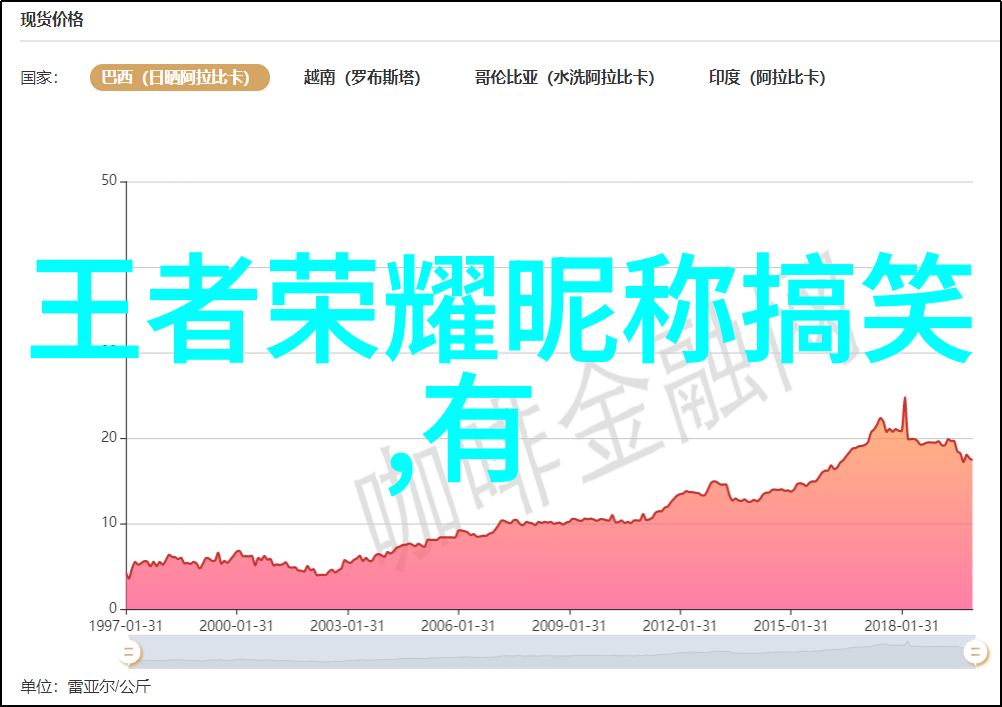This screenshot has width=1002, height=707.
Task: Click the 1997-01-31 x-axis label
Action: click(126, 626)
